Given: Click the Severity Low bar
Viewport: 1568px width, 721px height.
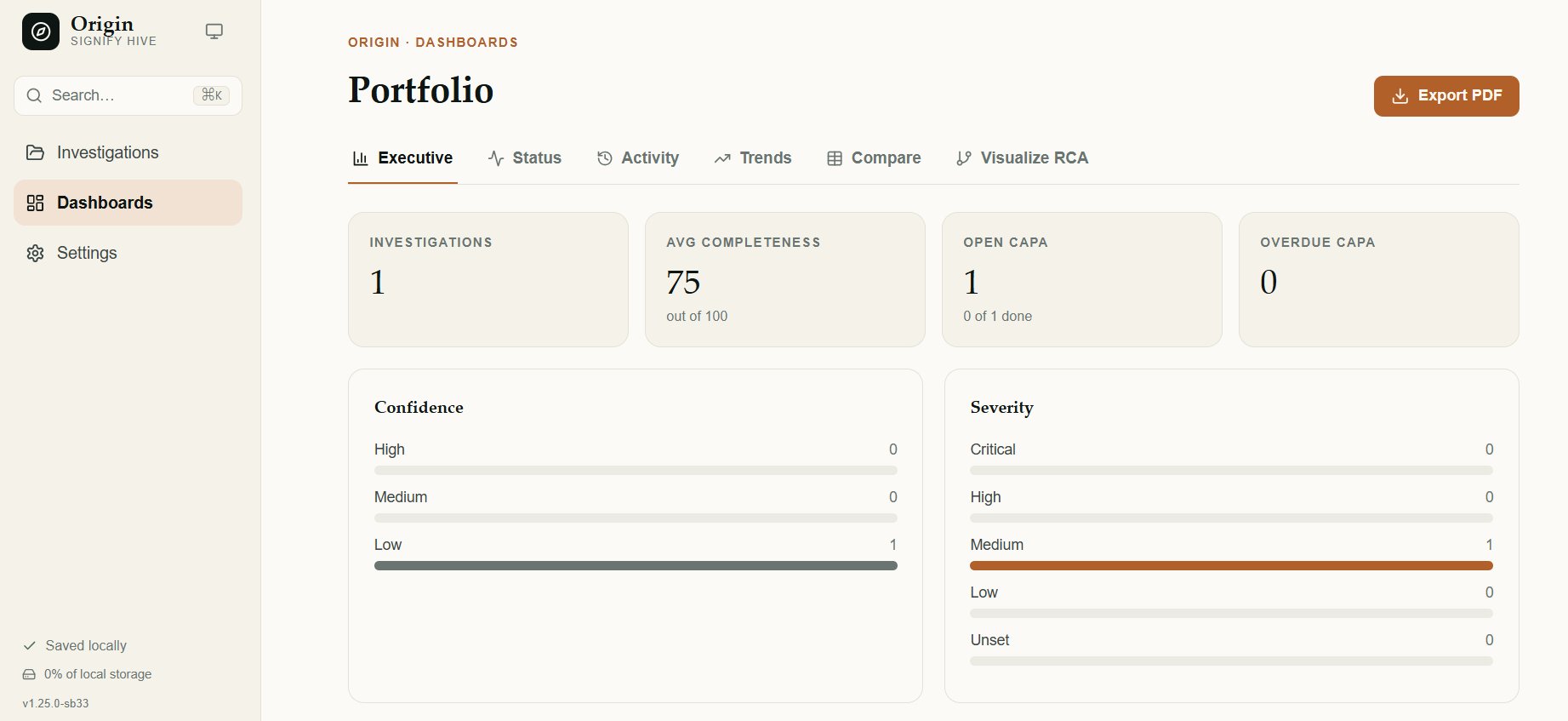Looking at the screenshot, I should (x=1231, y=614).
